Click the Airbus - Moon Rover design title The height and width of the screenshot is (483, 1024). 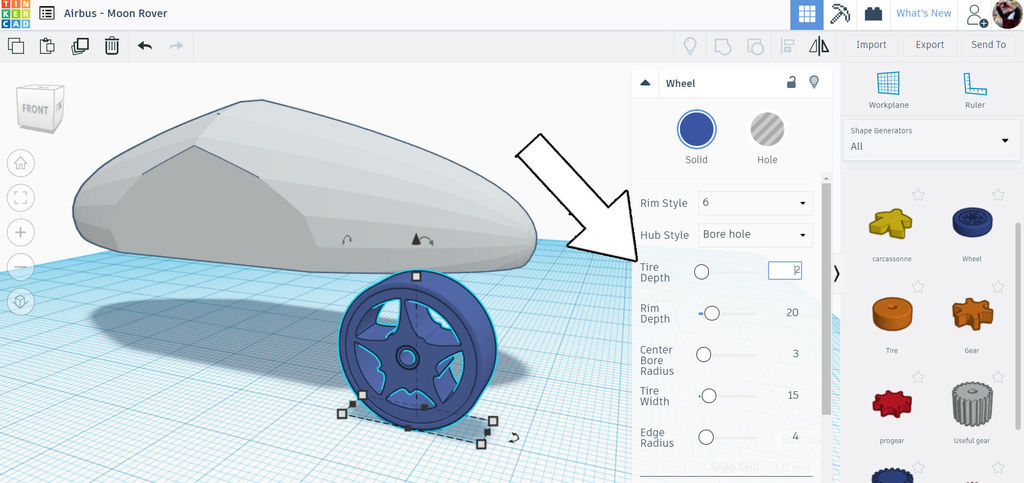(x=116, y=13)
